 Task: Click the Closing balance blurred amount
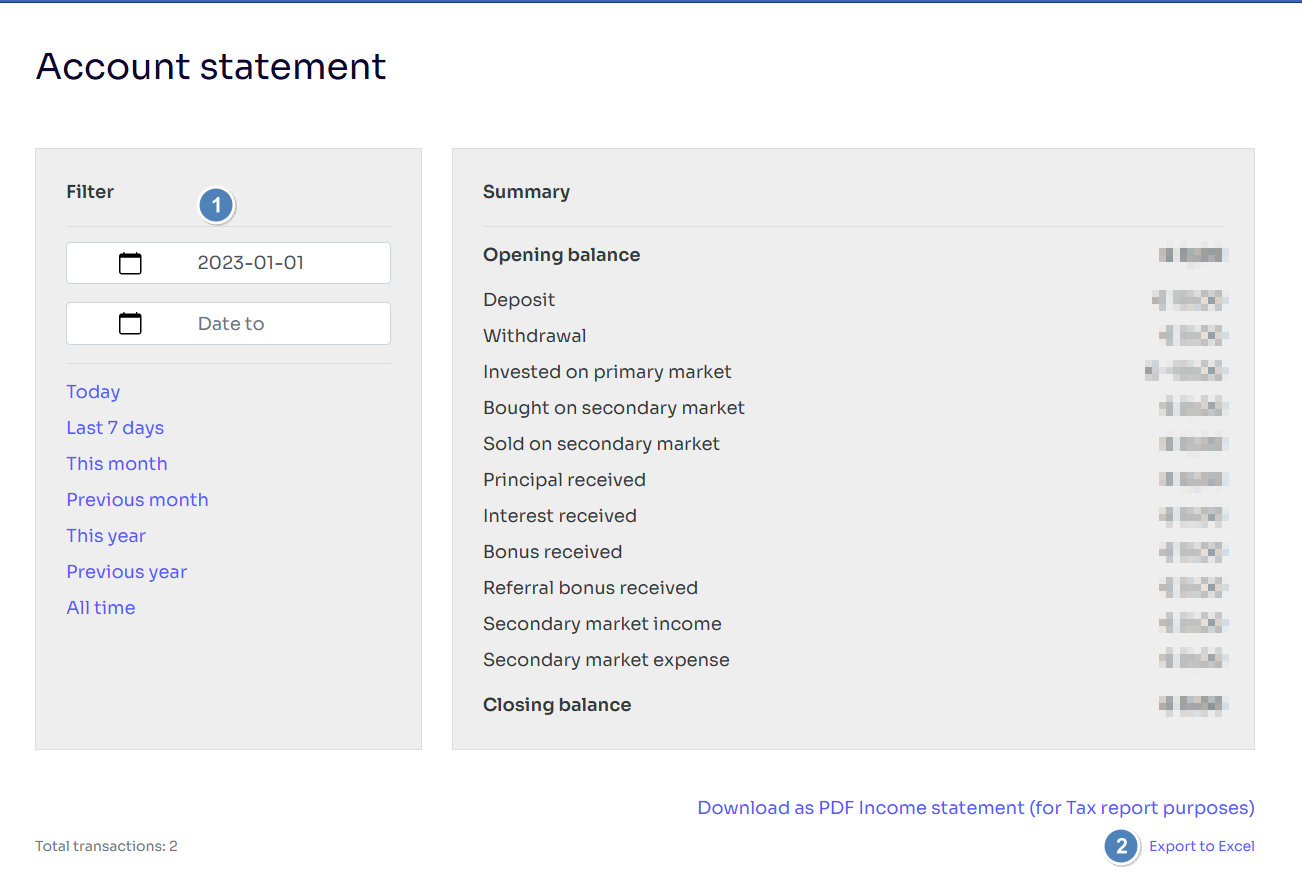(1193, 705)
